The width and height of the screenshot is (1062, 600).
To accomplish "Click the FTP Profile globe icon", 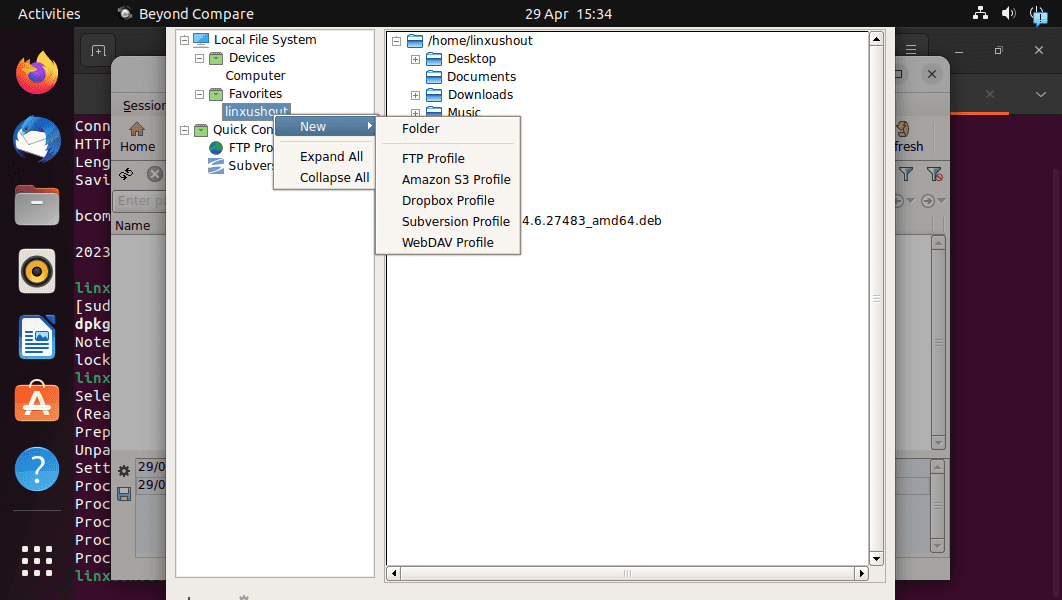I will click(x=216, y=148).
